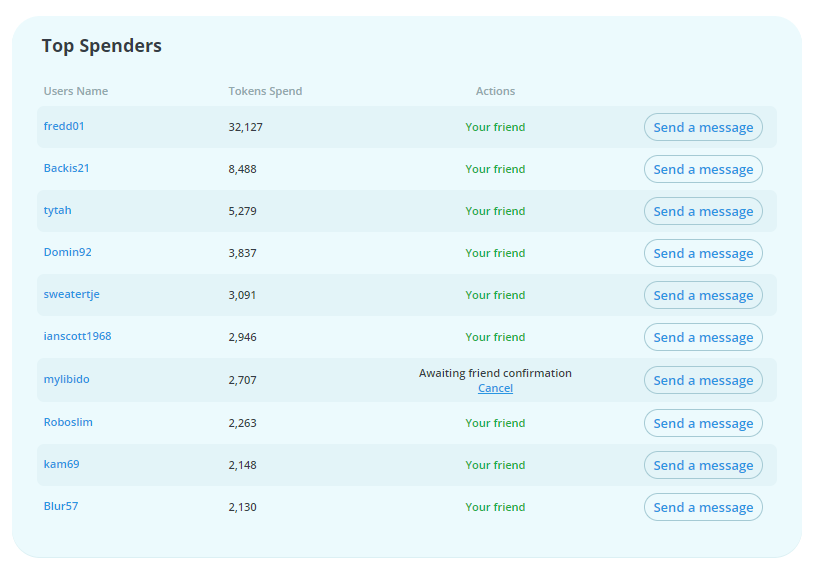The width and height of the screenshot is (815, 571).
Task: Send a message to Blur57
Action: (x=703, y=507)
